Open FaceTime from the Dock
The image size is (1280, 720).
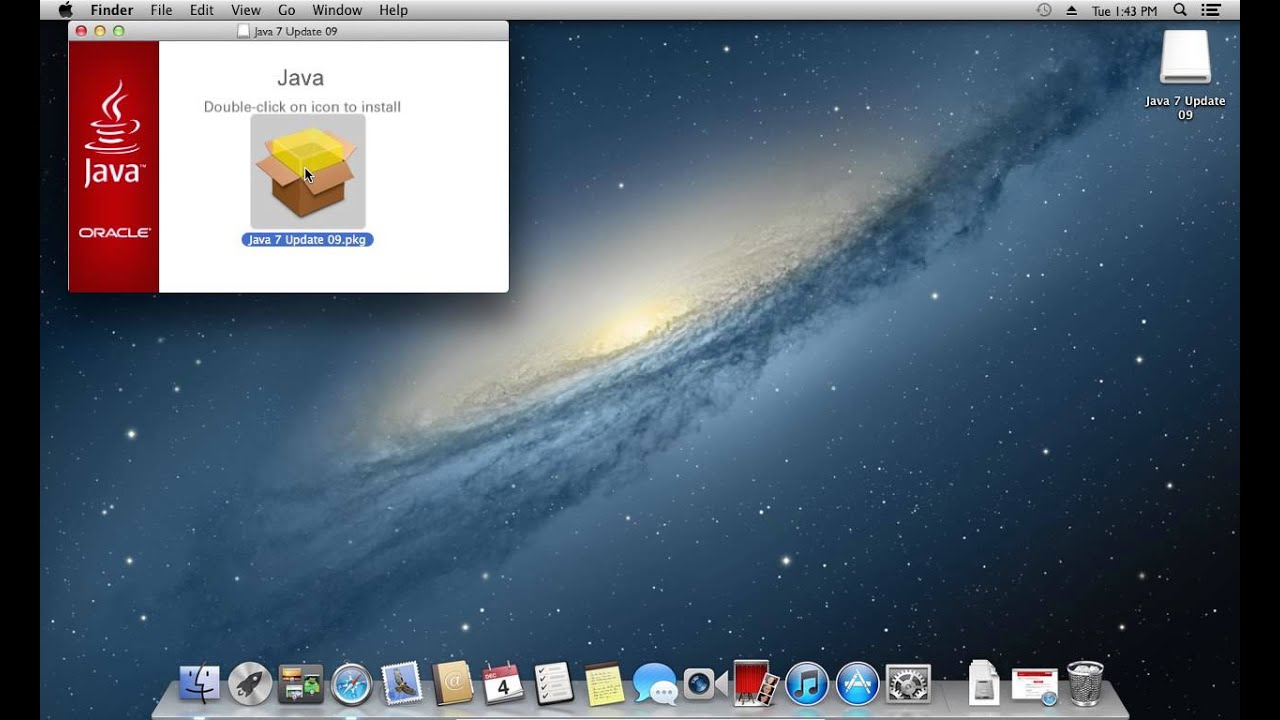click(706, 684)
